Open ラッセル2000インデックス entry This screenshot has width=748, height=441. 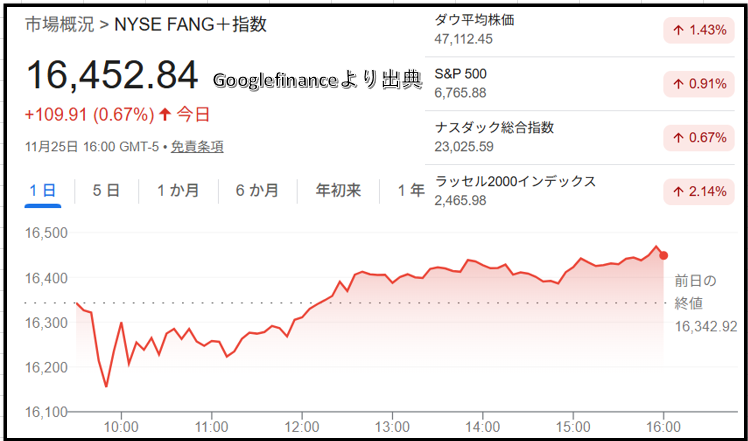(516, 181)
